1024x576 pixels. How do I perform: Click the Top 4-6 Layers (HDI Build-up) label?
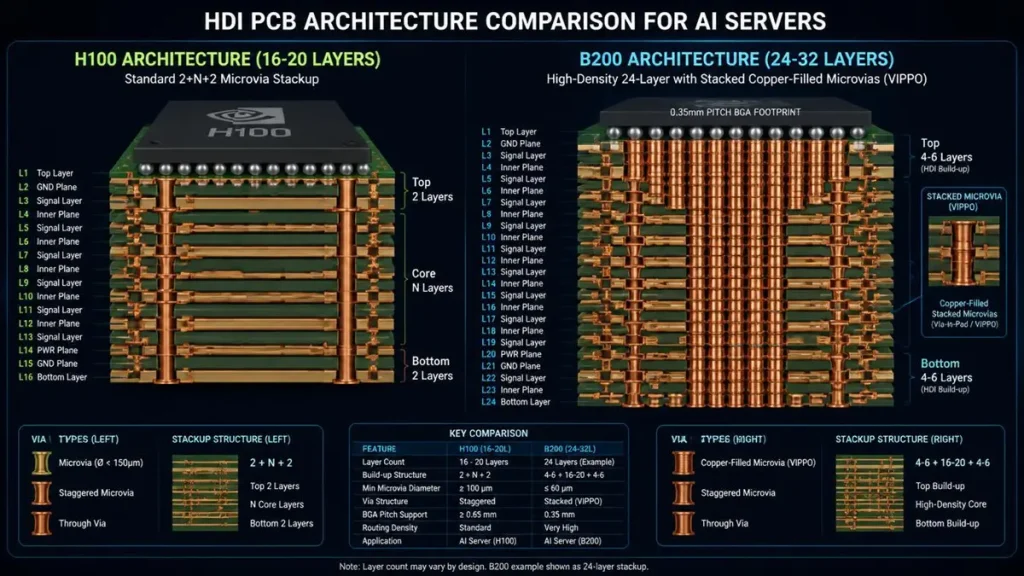946,155
